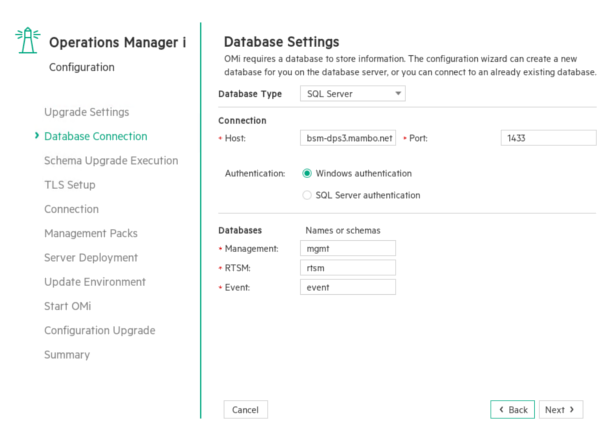Click the Back button
This screenshot has width=610, height=441.
512,410
